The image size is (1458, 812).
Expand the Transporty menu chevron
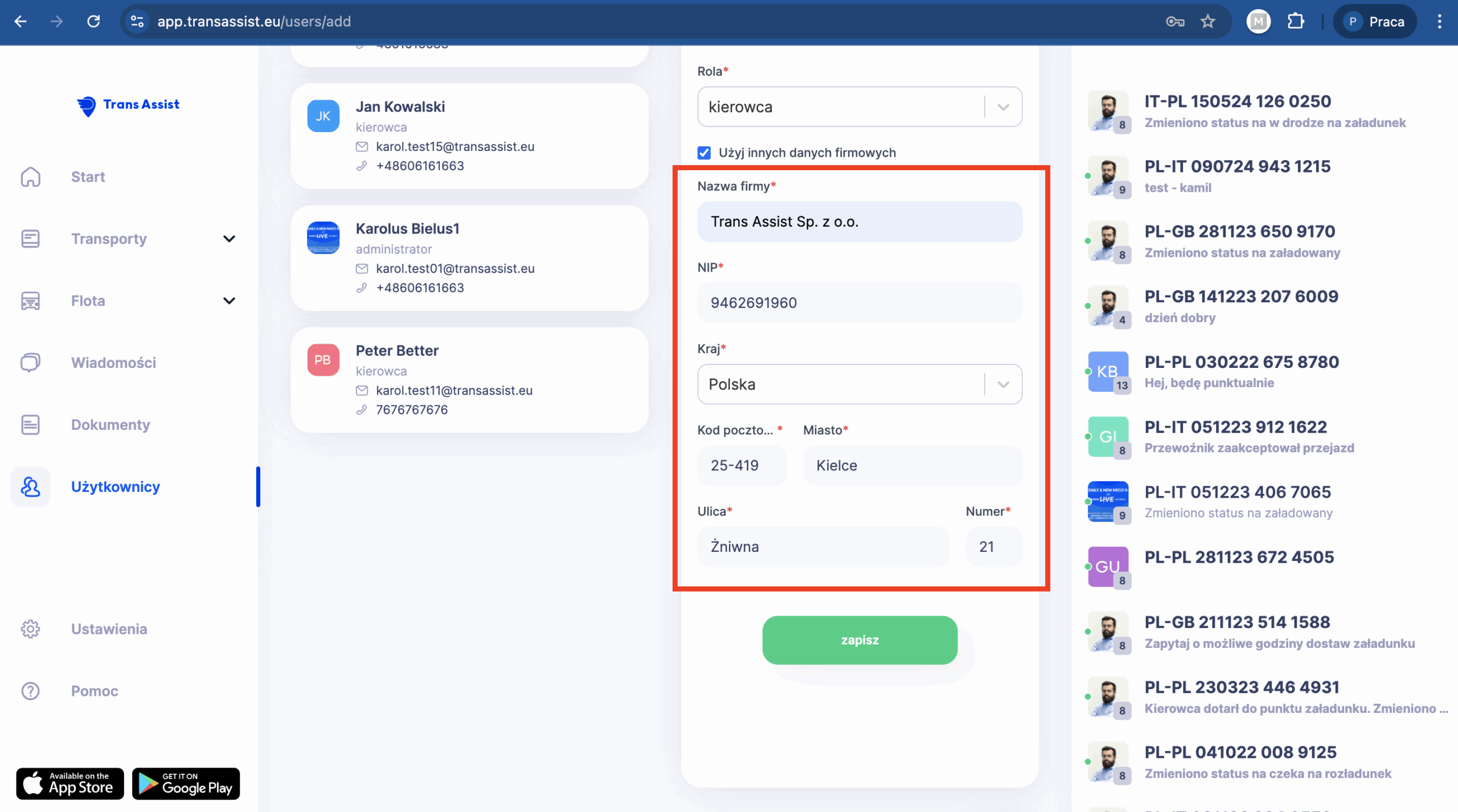click(229, 239)
